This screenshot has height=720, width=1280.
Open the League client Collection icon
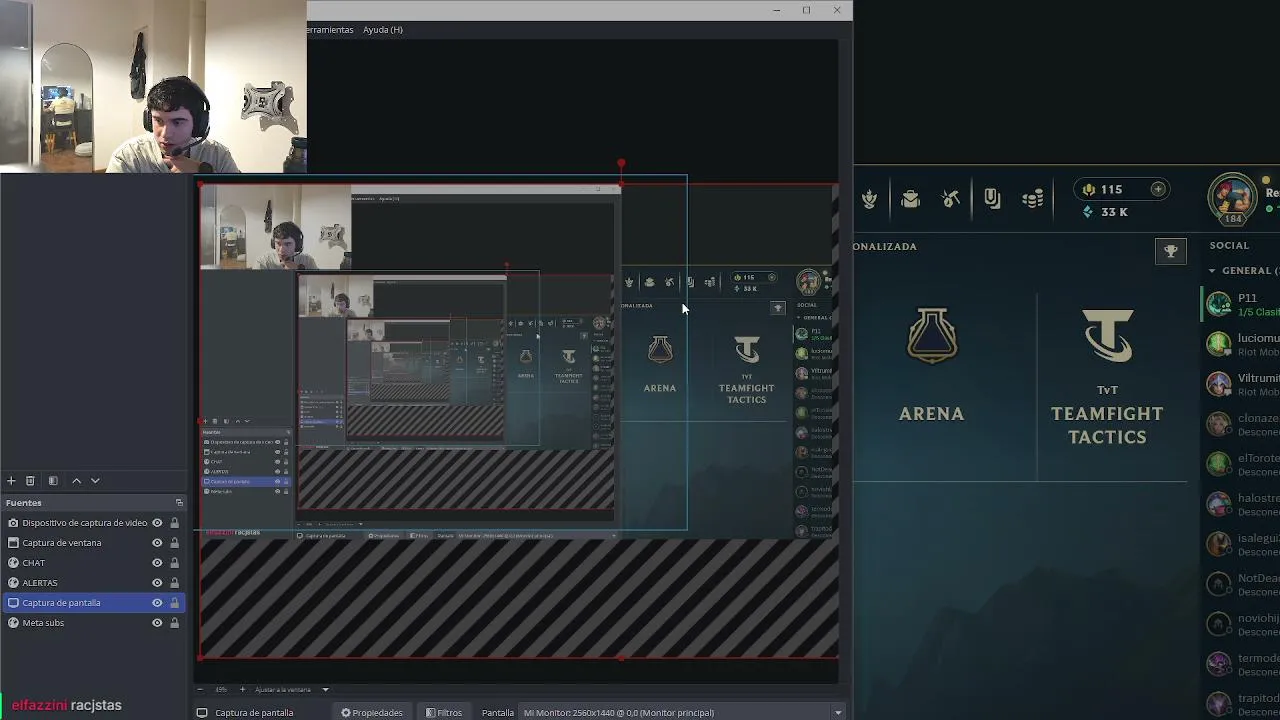870,199
